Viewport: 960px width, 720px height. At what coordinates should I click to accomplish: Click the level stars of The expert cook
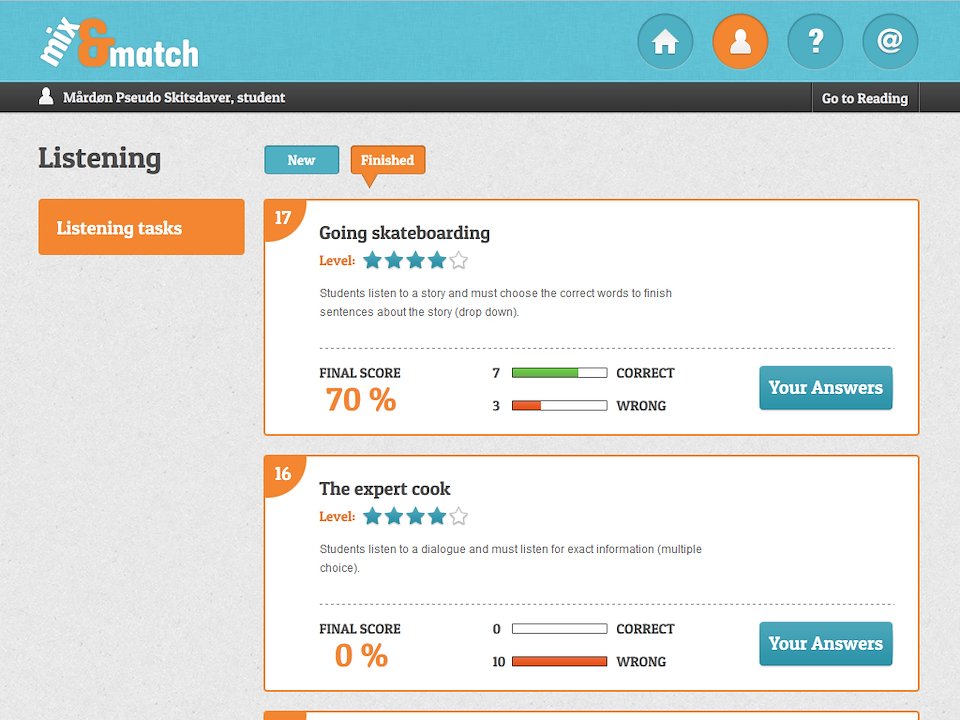pyautogui.click(x=415, y=517)
